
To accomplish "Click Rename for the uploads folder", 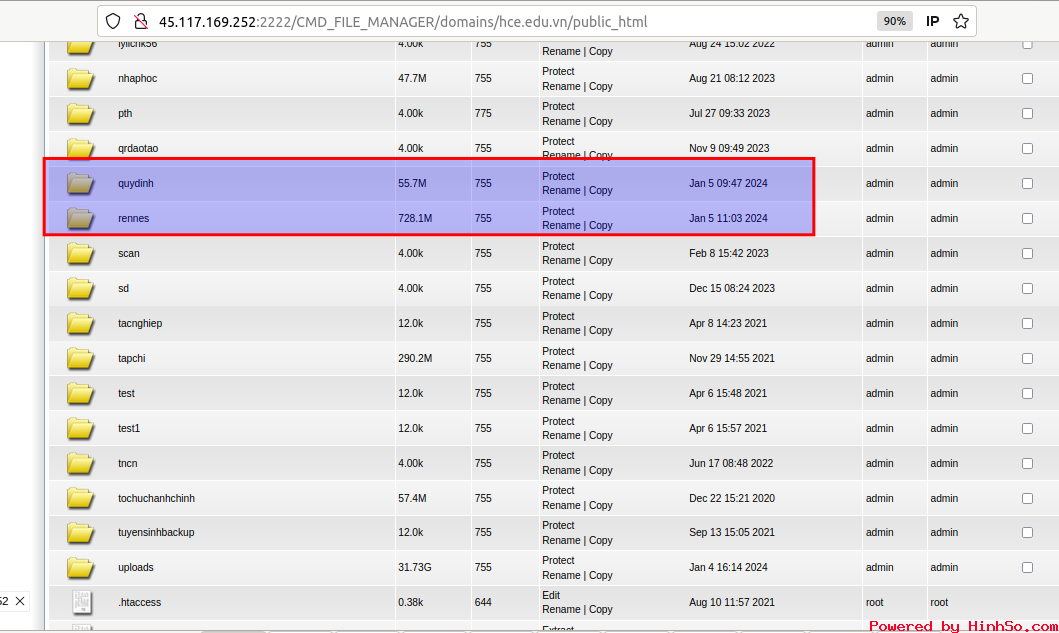I will (x=561, y=575).
